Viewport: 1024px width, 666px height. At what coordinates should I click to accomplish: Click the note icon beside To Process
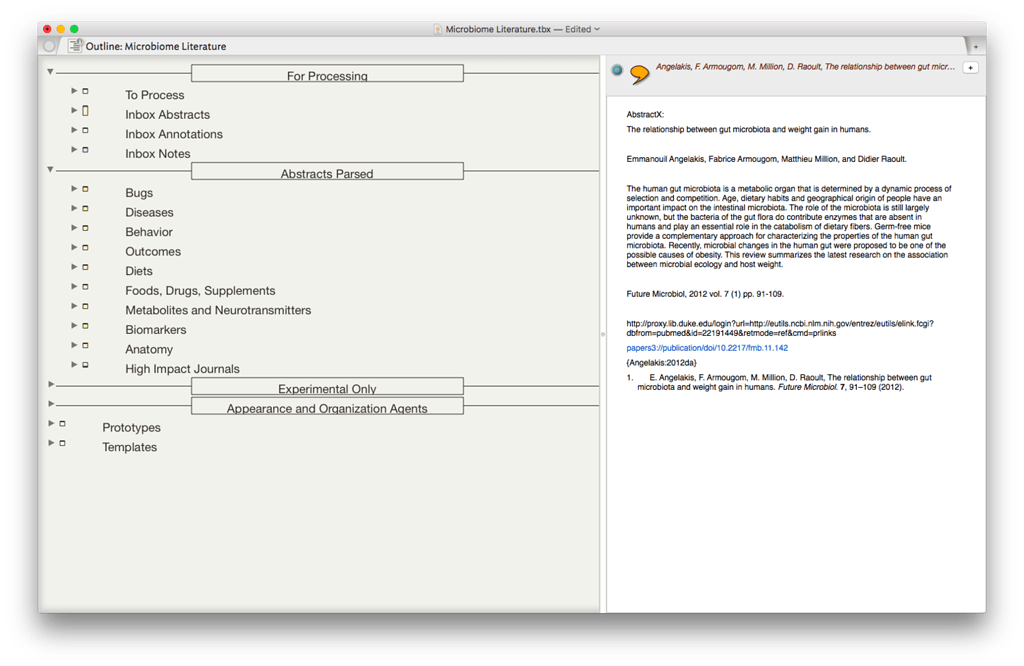[x=84, y=90]
